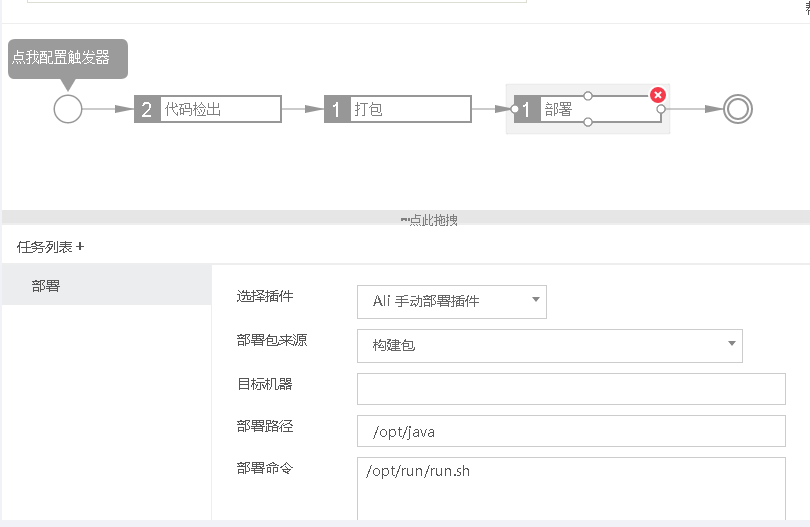The image size is (810, 527).
Task: Click the number 1 badge on 打包
Action: (x=337, y=109)
